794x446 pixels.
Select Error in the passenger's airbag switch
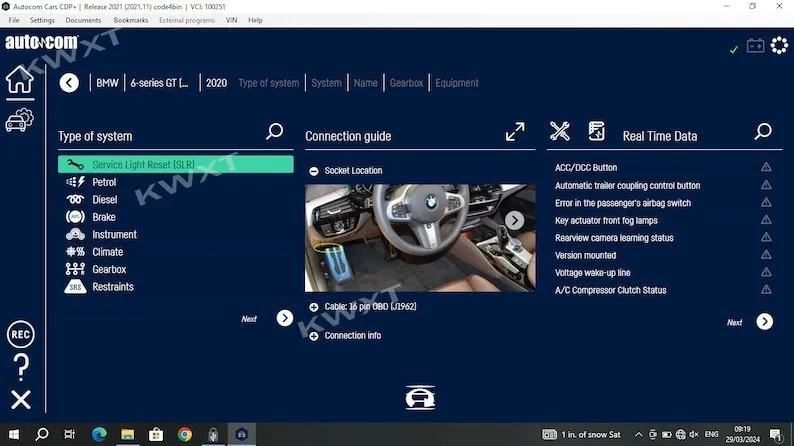pos(623,203)
